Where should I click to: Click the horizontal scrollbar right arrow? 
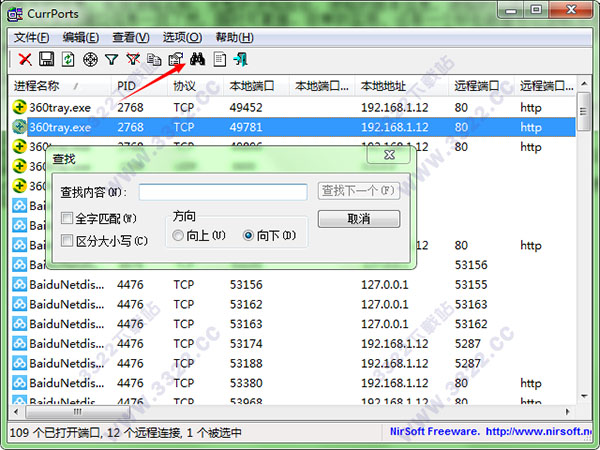pos(567,411)
